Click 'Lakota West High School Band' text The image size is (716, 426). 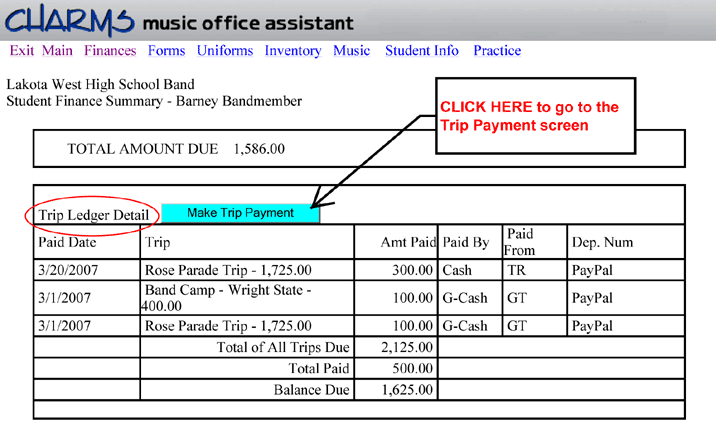(100, 84)
